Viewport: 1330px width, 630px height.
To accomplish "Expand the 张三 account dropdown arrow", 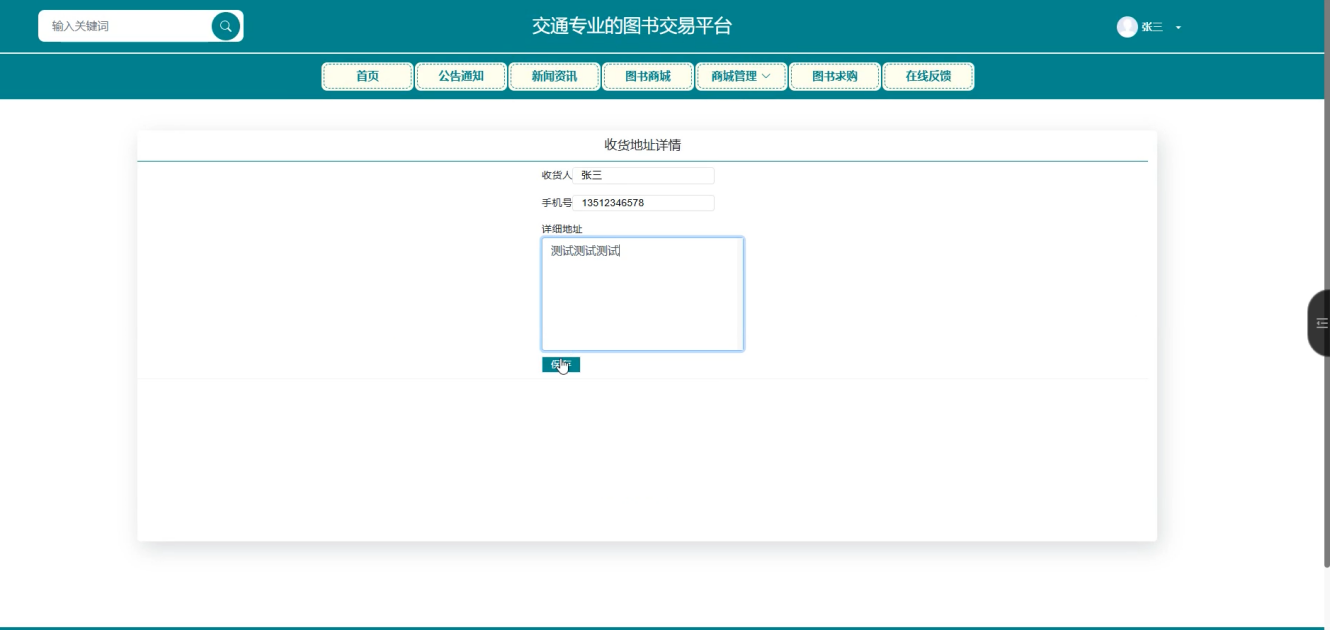I will pyautogui.click(x=1178, y=28).
